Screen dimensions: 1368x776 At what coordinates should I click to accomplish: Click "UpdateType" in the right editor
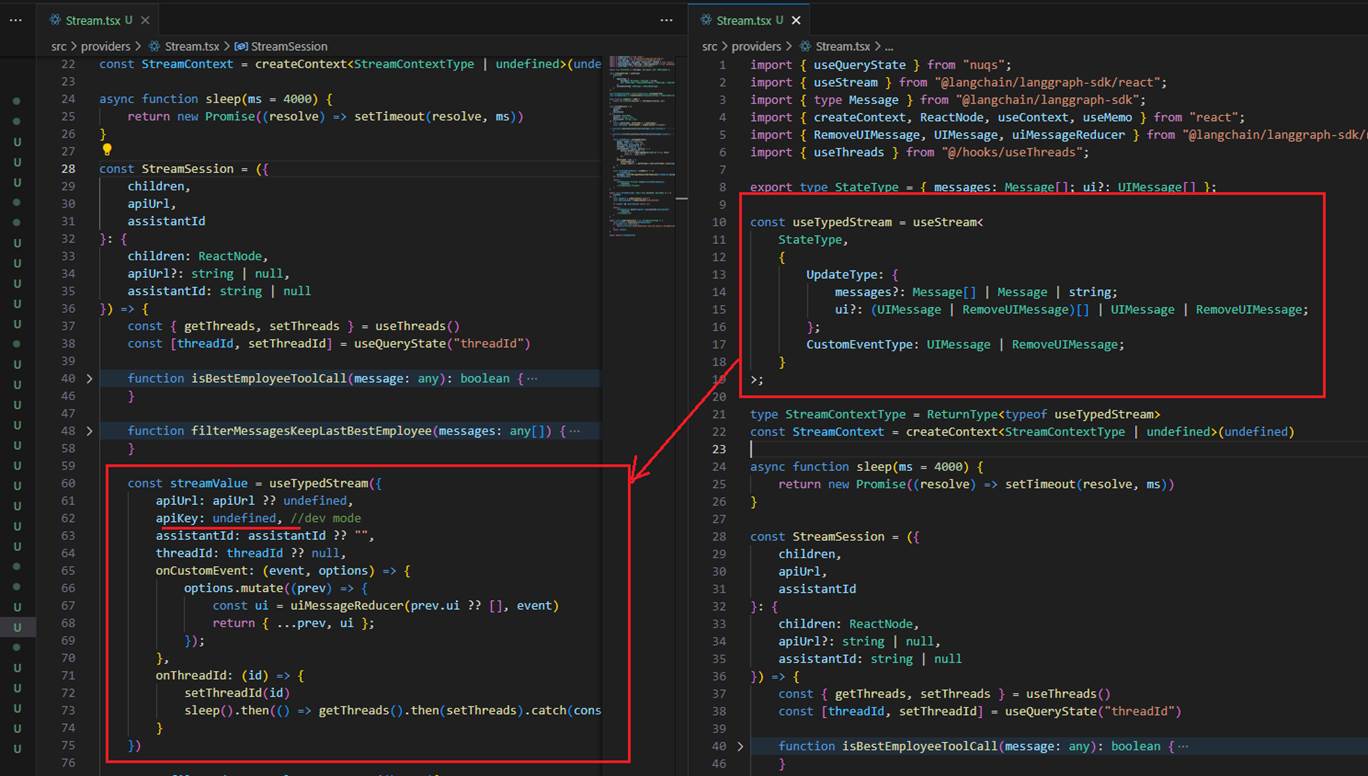click(842, 274)
